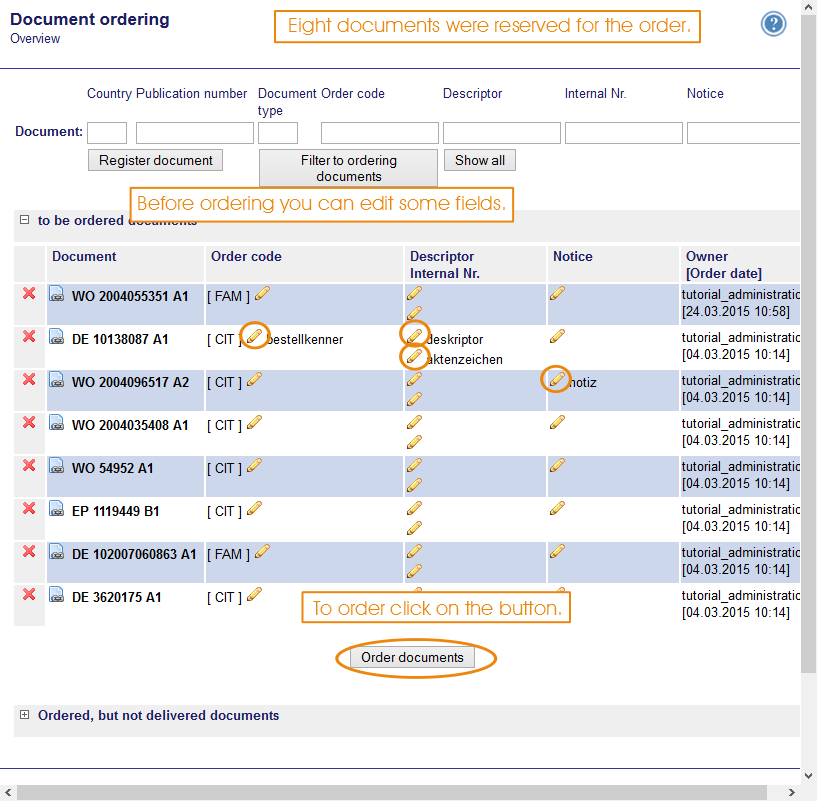Delete WO 2004096517 A2 via red X icon
Screen dimensions: 817x801
point(29,379)
